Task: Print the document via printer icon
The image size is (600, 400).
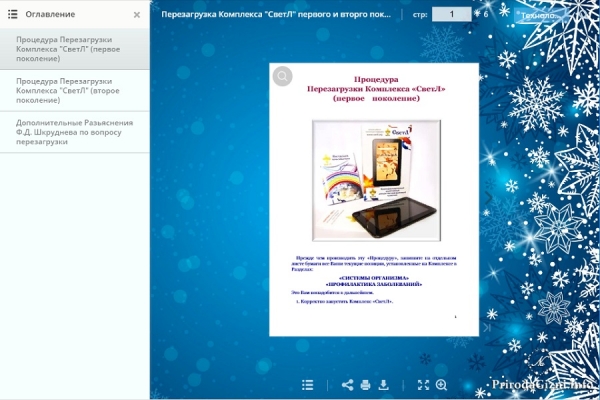Action: click(365, 385)
